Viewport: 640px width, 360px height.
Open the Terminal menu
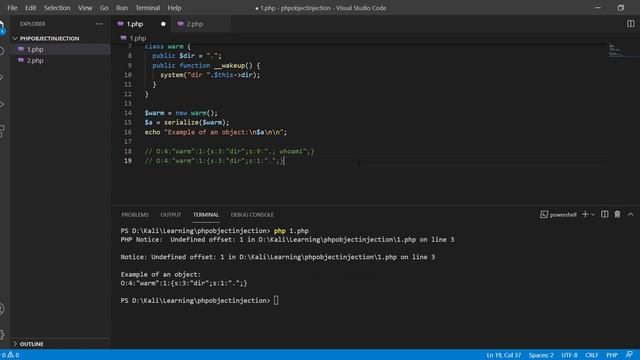tap(148, 8)
